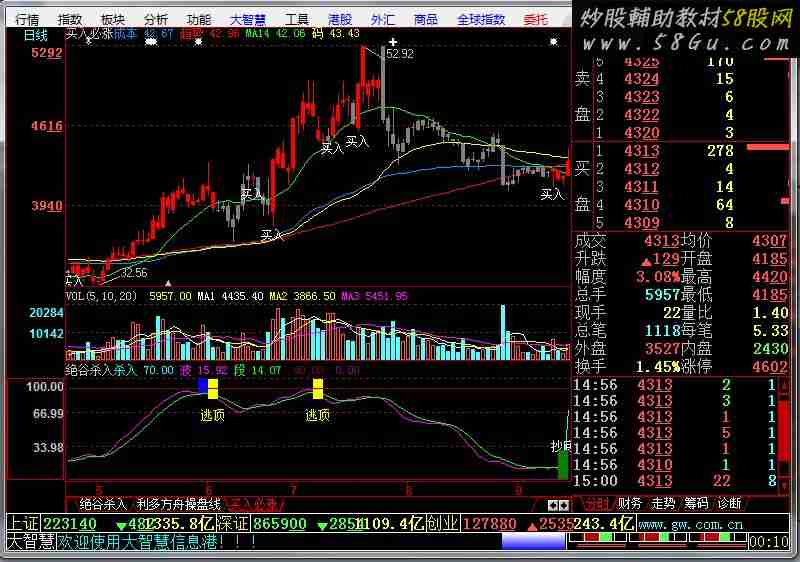The width and height of the screenshot is (800, 562).
Task: Click the 5292 price axis label
Action: pyautogui.click(x=47, y=53)
